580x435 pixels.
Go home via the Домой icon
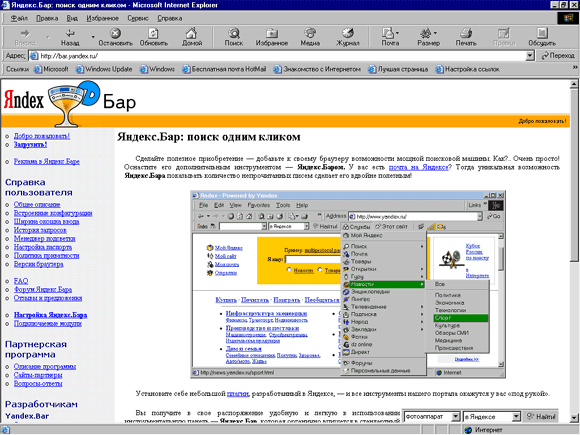point(192,33)
